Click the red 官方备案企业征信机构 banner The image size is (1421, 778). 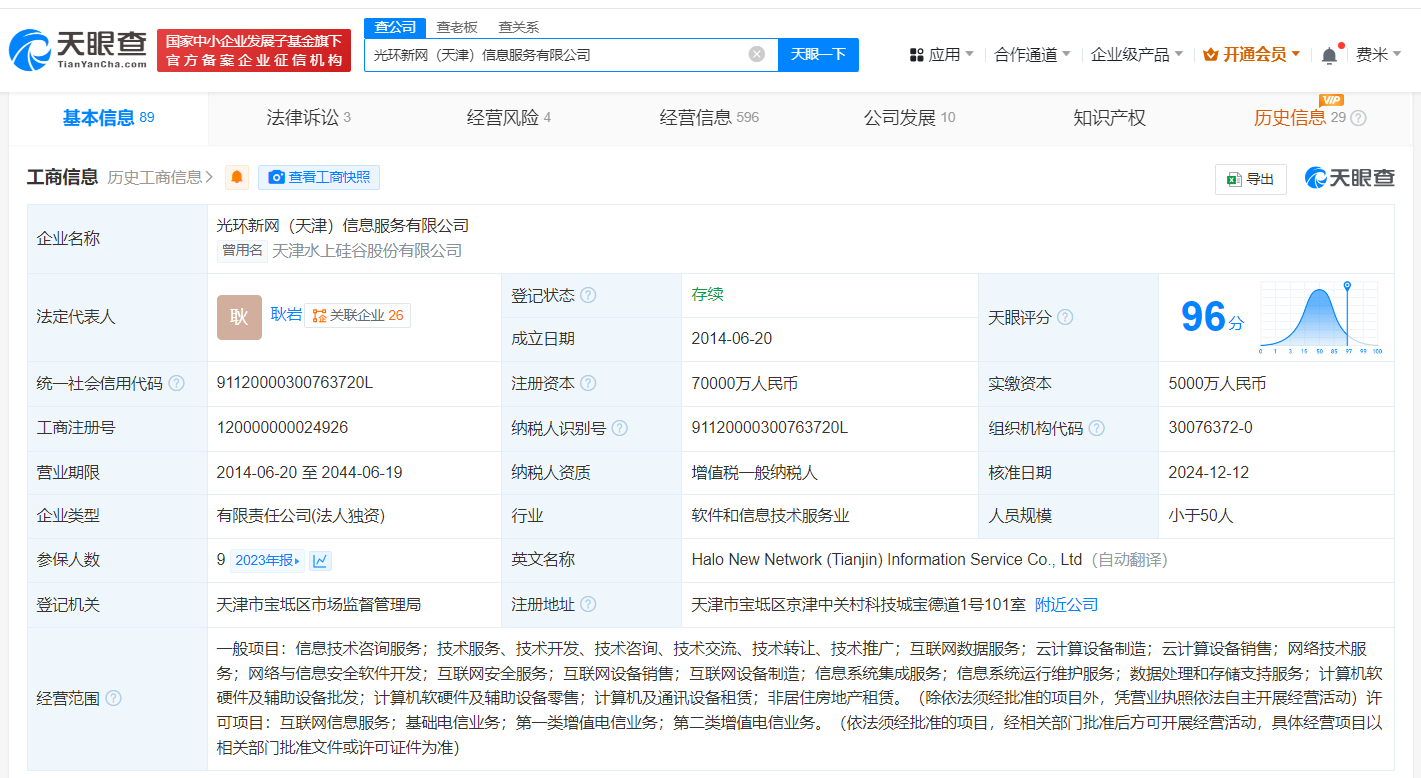tap(254, 50)
